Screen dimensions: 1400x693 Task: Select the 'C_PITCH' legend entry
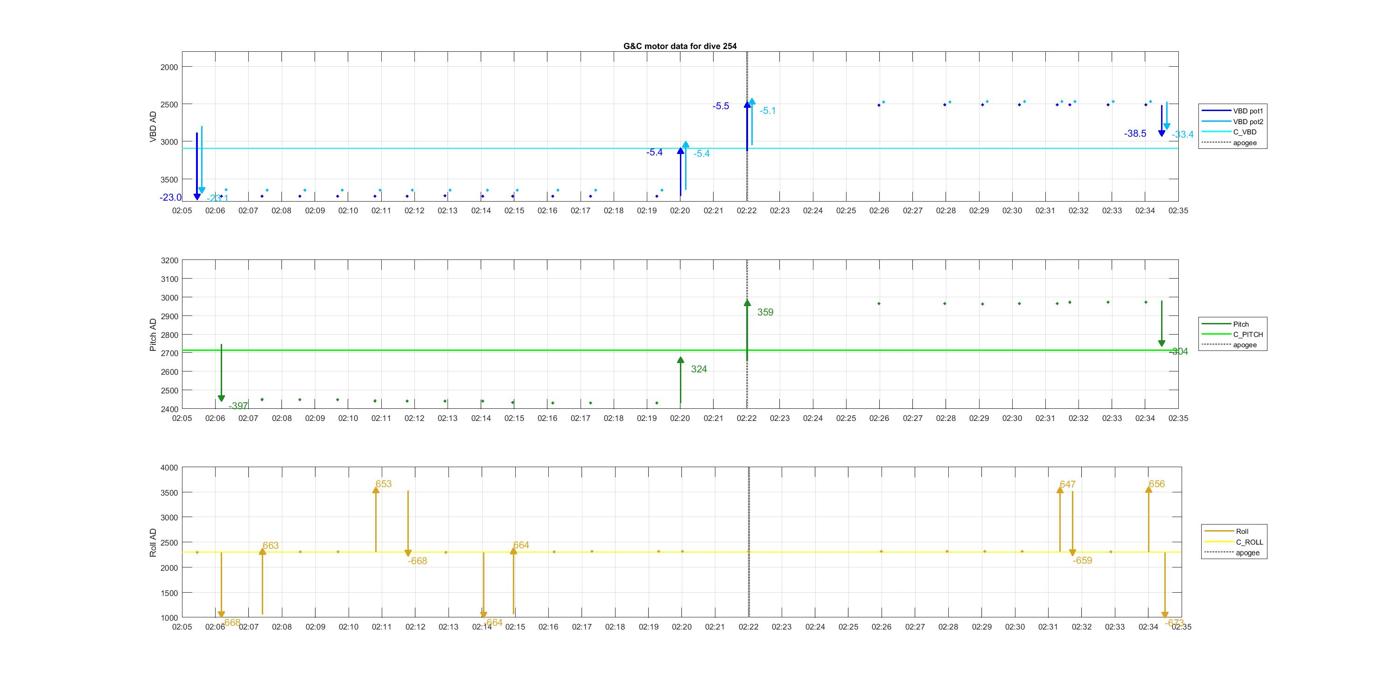[1232, 335]
